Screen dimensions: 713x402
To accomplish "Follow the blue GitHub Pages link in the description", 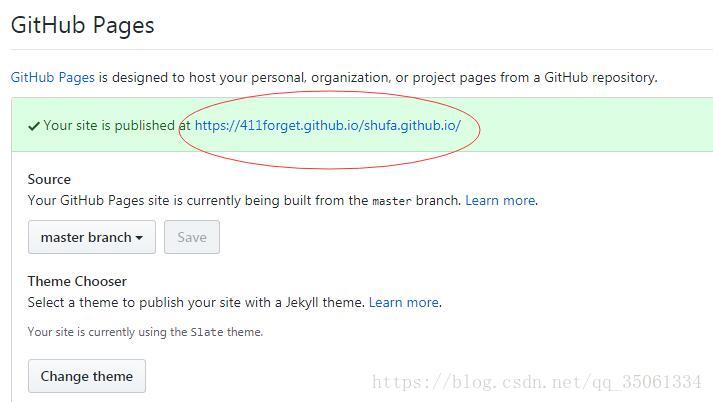I will pyautogui.click(x=52, y=77).
